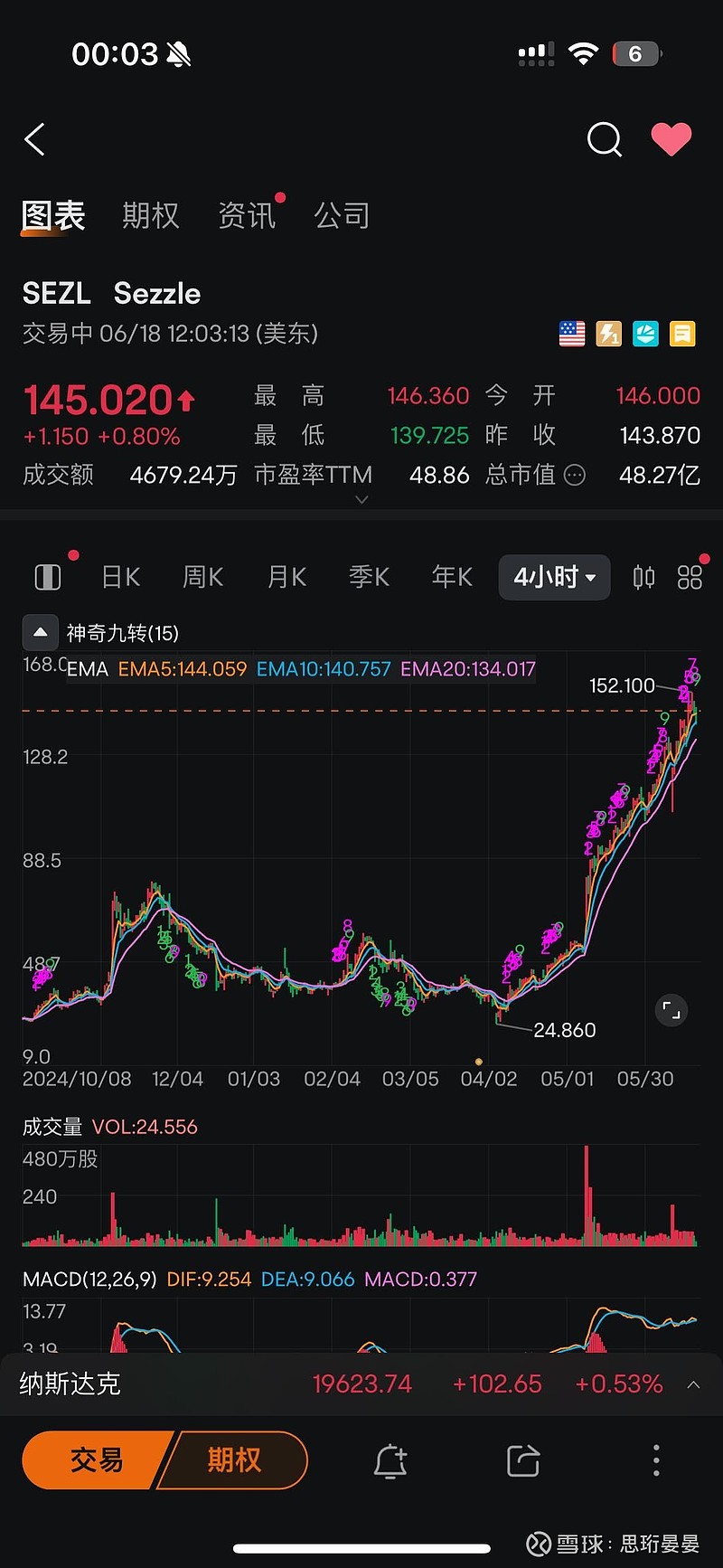This screenshot has height=1568, width=723.
Task: Select the 月K timeframe
Action: tap(286, 577)
